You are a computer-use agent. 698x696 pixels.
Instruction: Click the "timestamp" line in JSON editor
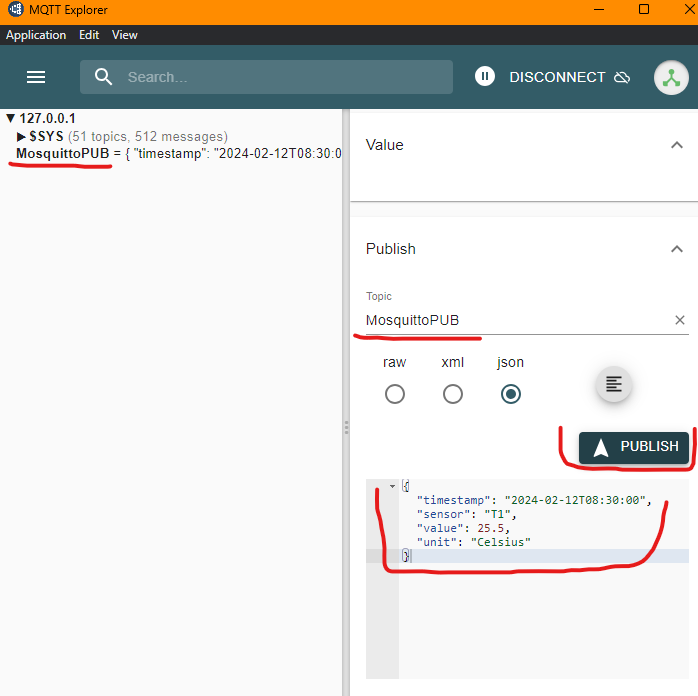tap(534, 500)
